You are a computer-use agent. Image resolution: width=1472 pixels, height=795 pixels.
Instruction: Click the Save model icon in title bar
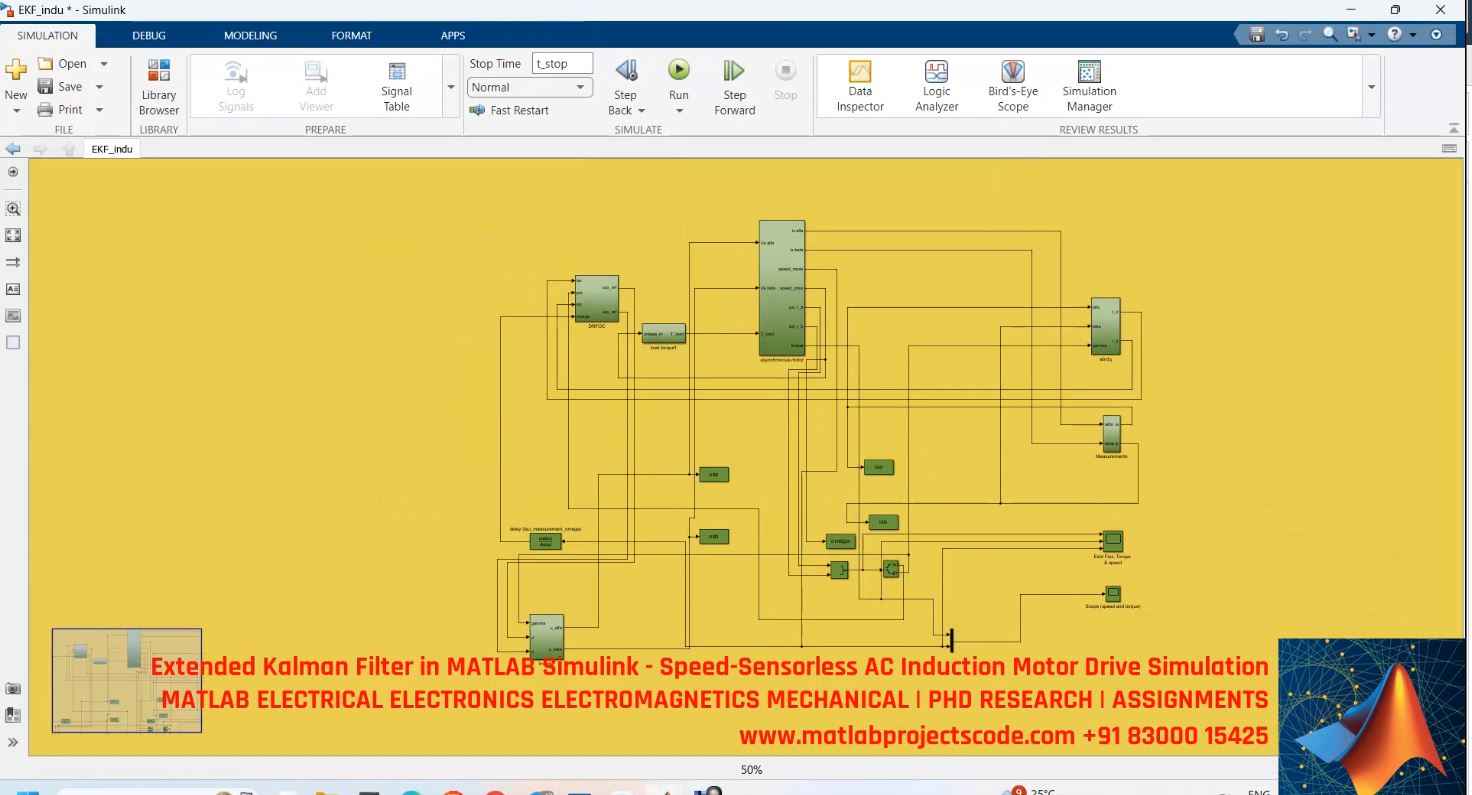pos(1255,33)
